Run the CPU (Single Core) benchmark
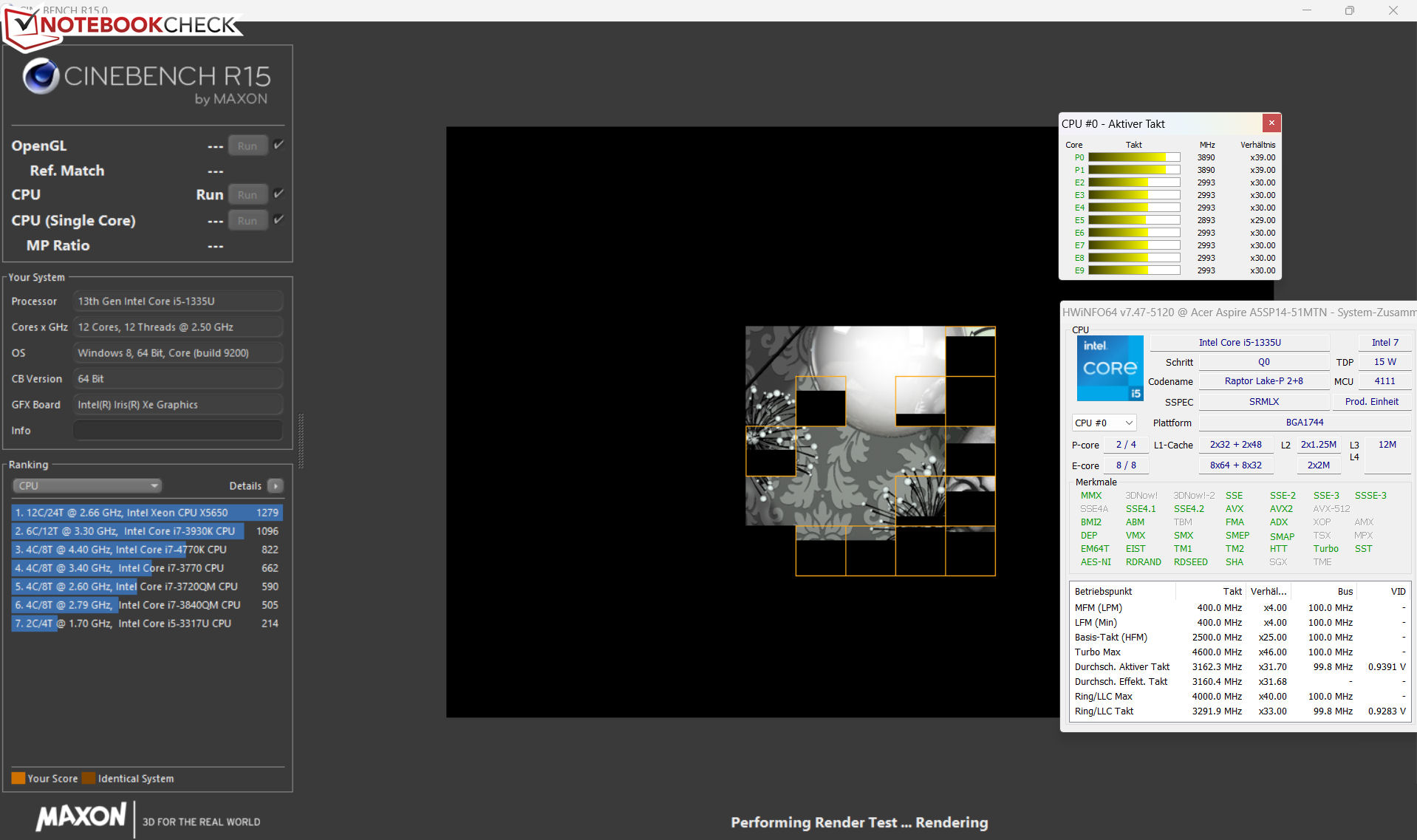1417x840 pixels. click(247, 220)
